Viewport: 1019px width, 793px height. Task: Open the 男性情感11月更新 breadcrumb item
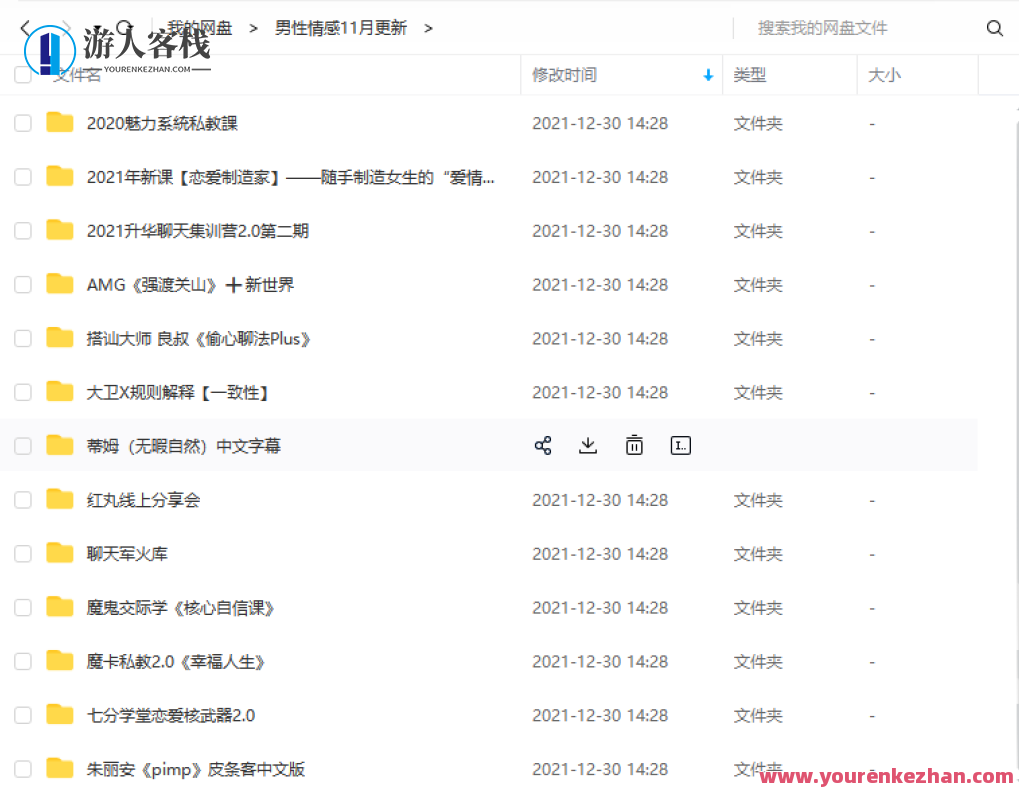(x=340, y=28)
